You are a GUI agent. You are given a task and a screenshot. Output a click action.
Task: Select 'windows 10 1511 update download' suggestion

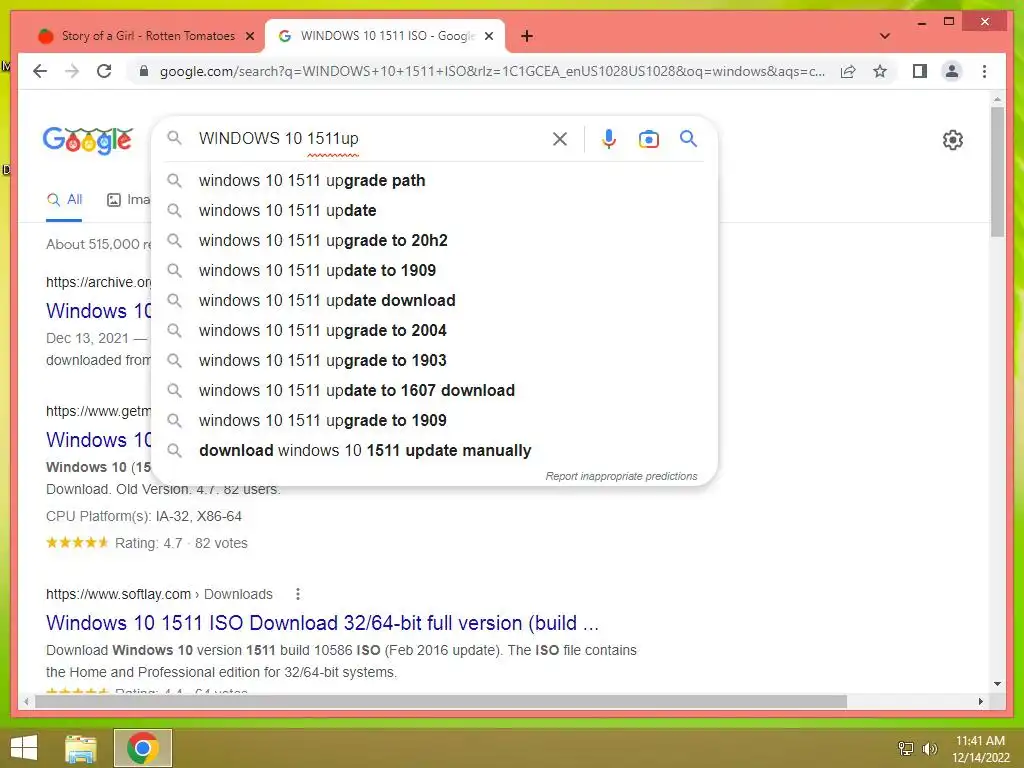(x=434, y=300)
